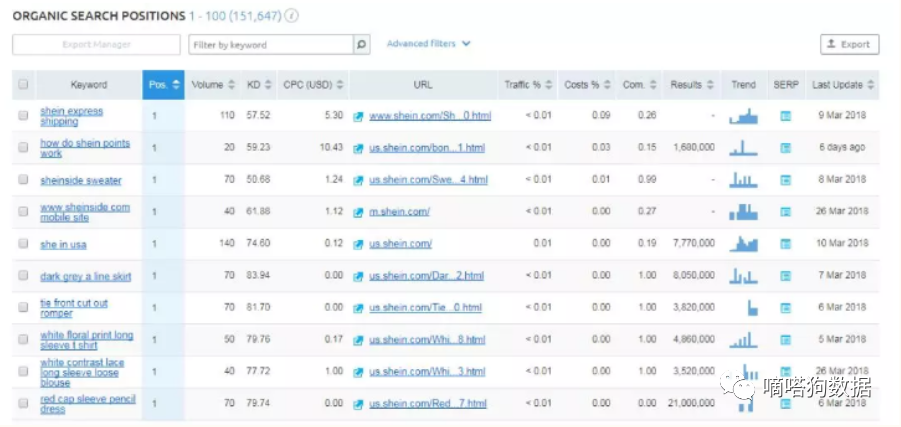View SERP snapshot for how do shein points work
This screenshot has height=427, width=901.
(x=786, y=148)
